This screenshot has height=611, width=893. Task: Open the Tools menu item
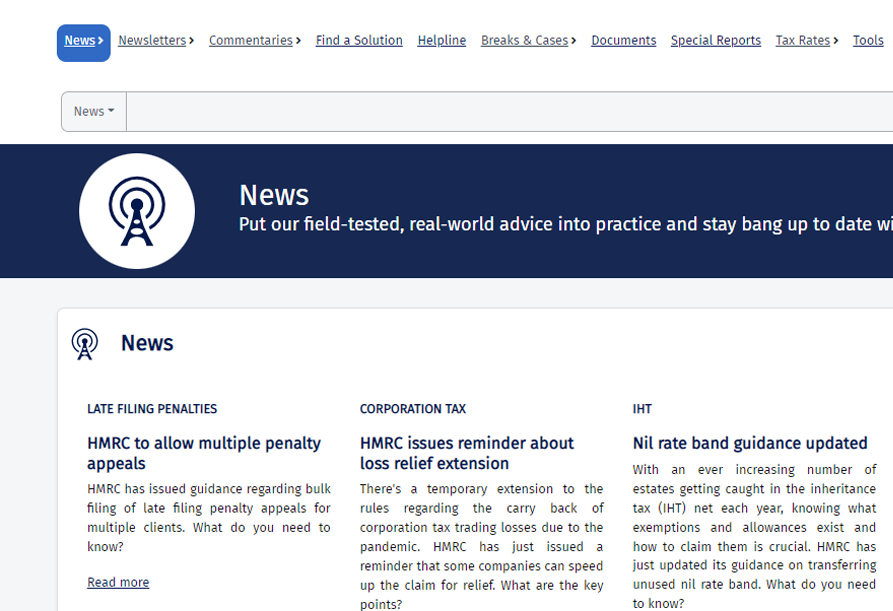868,41
